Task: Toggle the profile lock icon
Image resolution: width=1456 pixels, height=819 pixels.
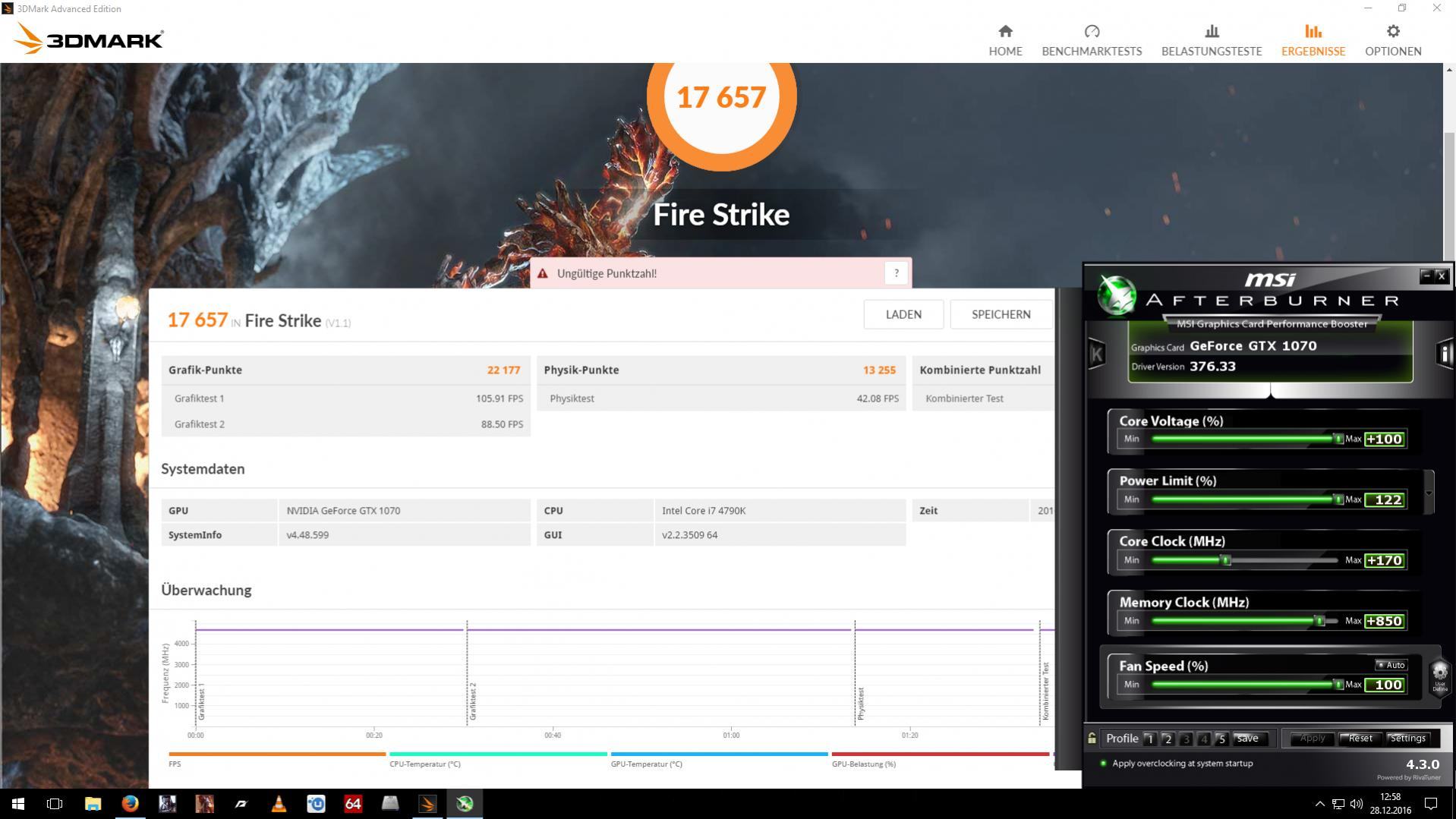Action: 1092,738
